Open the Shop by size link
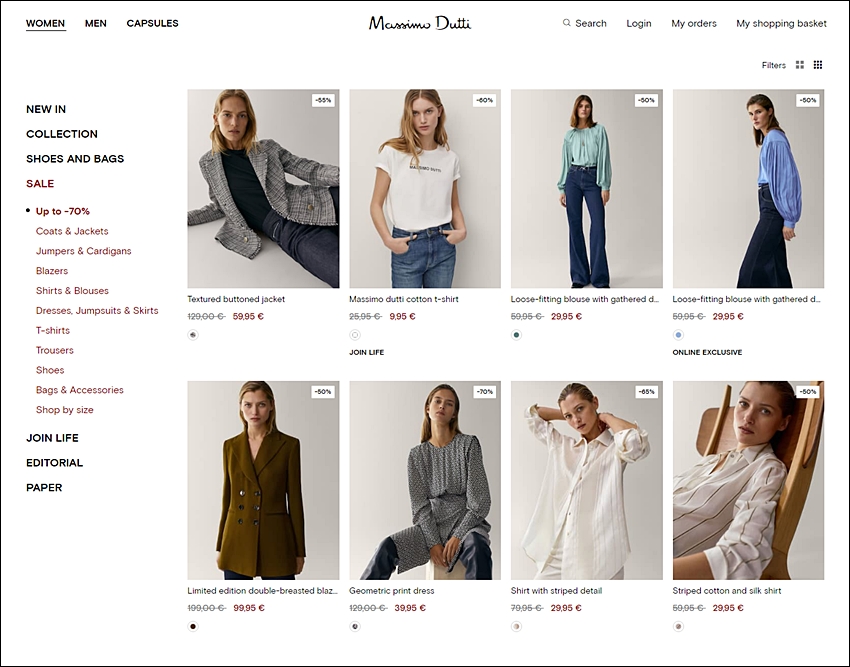The width and height of the screenshot is (850, 667). tap(65, 410)
